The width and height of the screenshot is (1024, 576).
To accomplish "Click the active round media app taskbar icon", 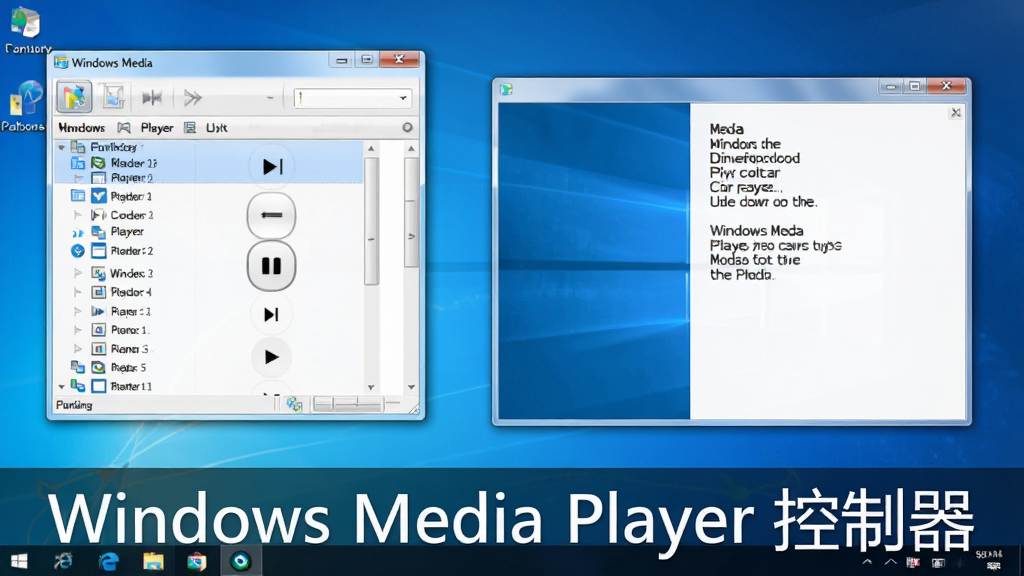I will click(240, 561).
